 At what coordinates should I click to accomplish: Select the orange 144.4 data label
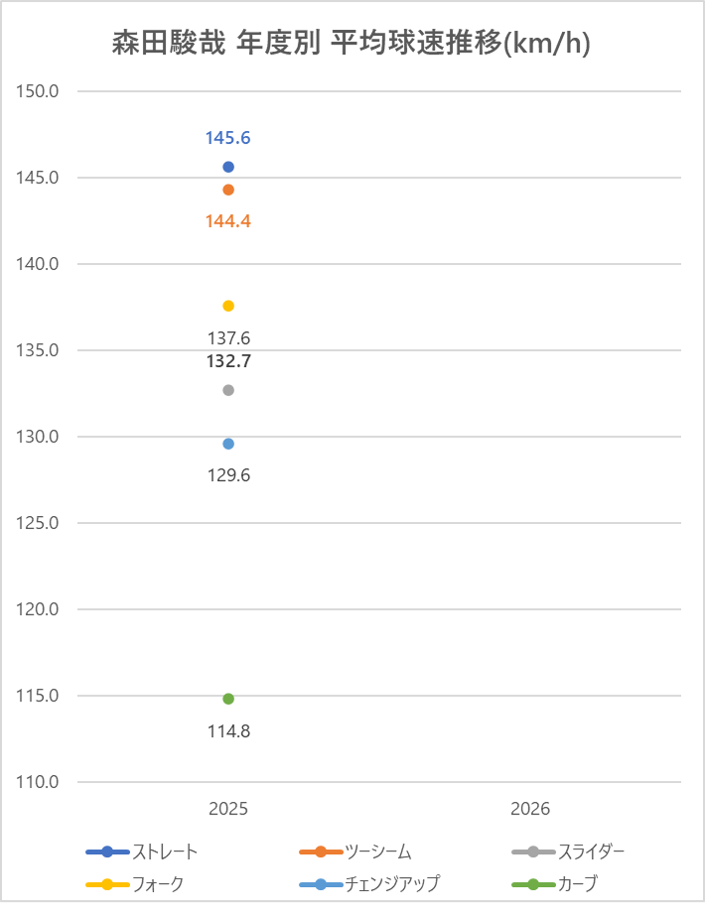pos(228,221)
